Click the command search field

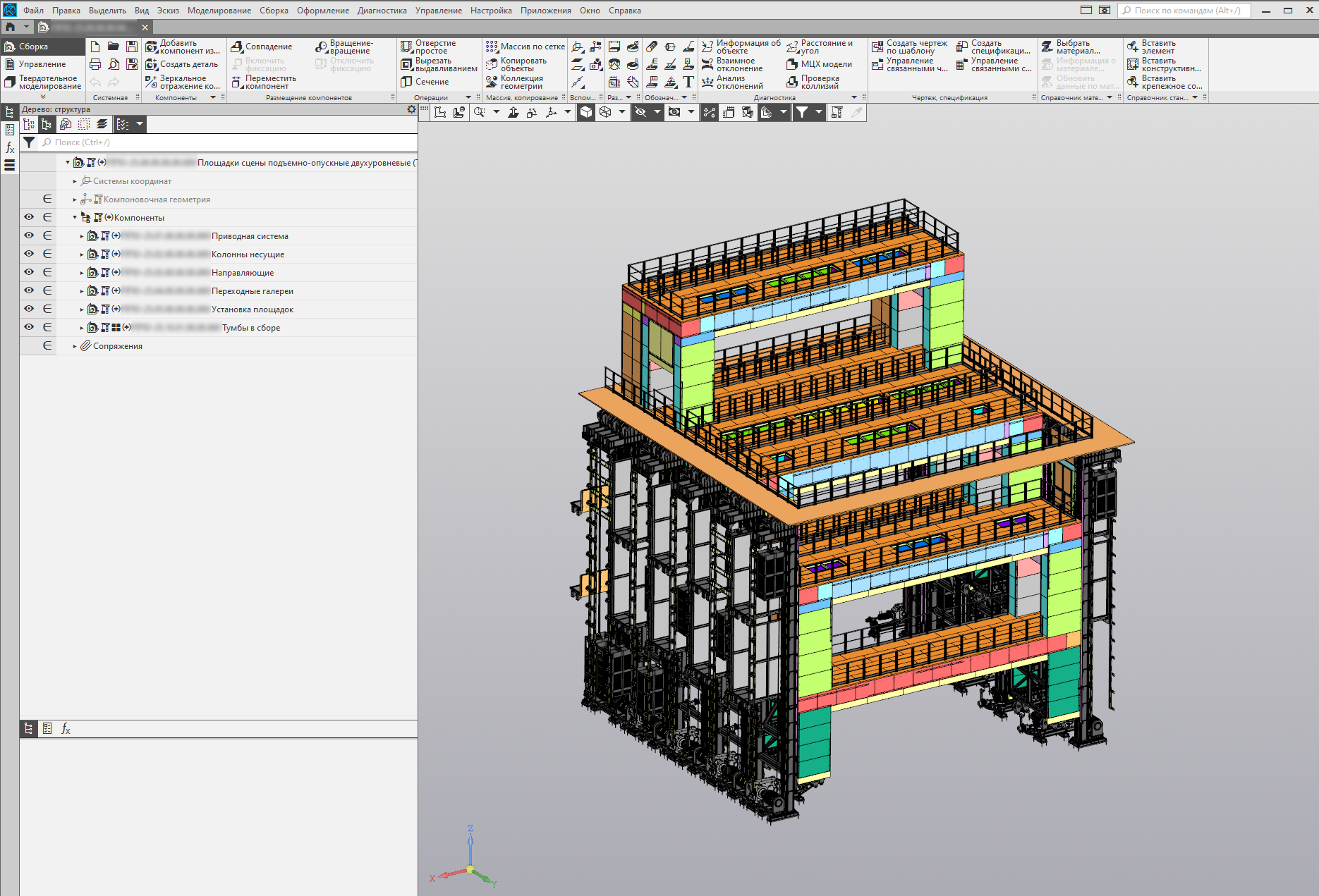tap(1185, 11)
